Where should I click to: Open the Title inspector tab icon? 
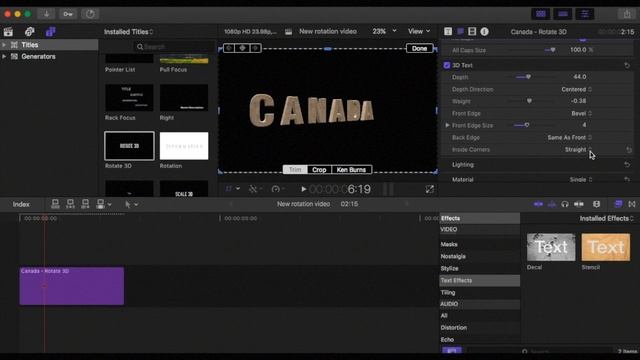point(448,31)
